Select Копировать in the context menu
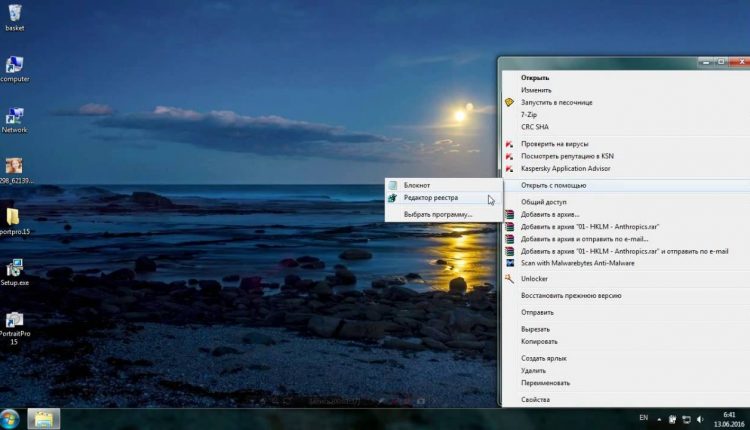Viewport: 750px width, 430px height. [539, 342]
